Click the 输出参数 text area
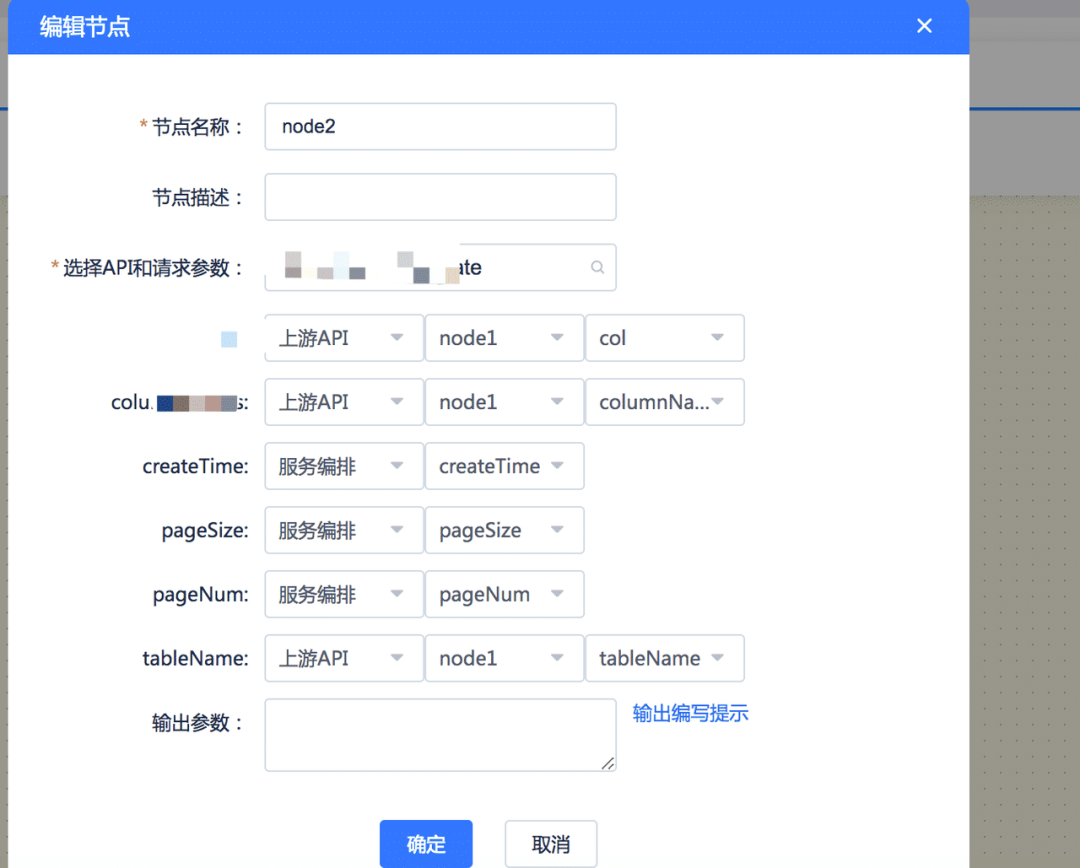The image size is (1080, 868). coord(440,735)
